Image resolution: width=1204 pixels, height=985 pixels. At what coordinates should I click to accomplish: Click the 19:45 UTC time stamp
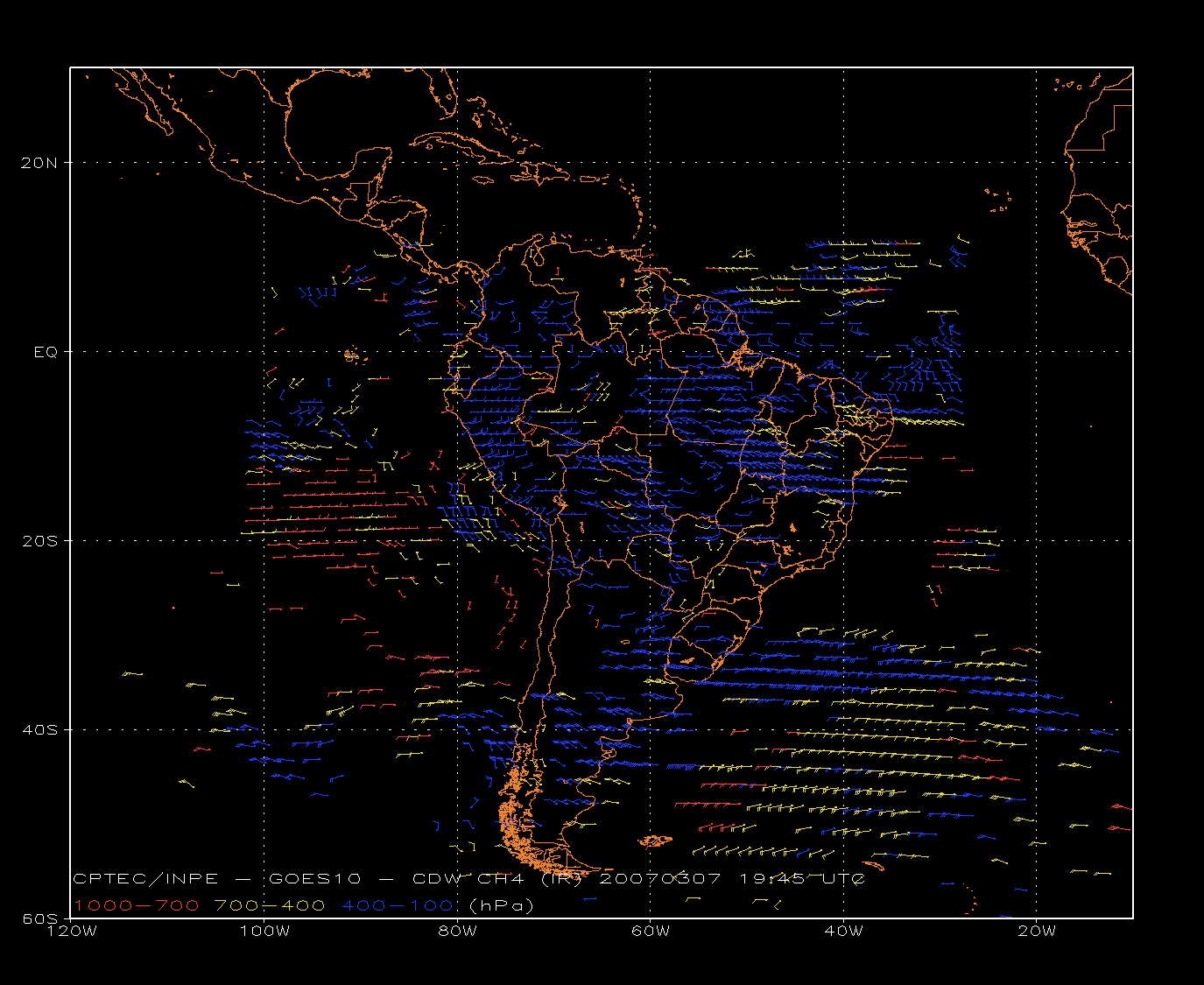coord(802,878)
